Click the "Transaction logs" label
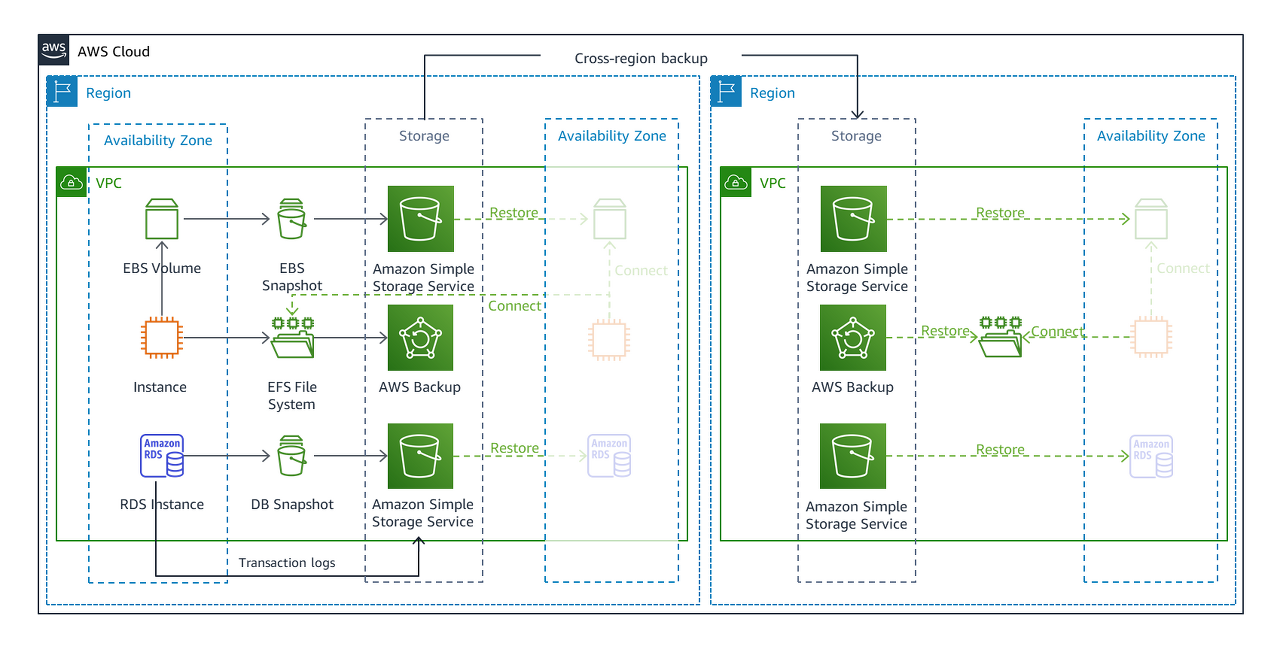The height and width of the screenshot is (646, 1280). (x=287, y=563)
